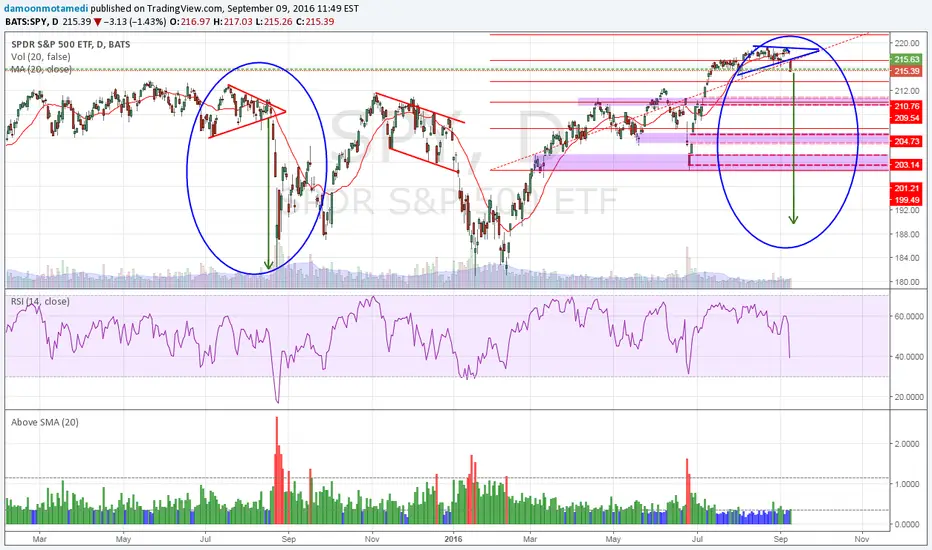932x550 pixels.
Task: Click the 180.00 price axis value
Action: pos(907,282)
